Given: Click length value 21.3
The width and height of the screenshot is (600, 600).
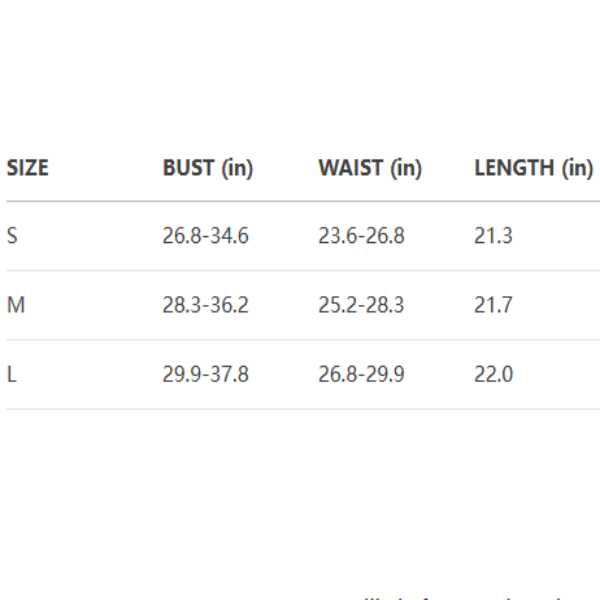Looking at the screenshot, I should pyautogui.click(x=493, y=236).
